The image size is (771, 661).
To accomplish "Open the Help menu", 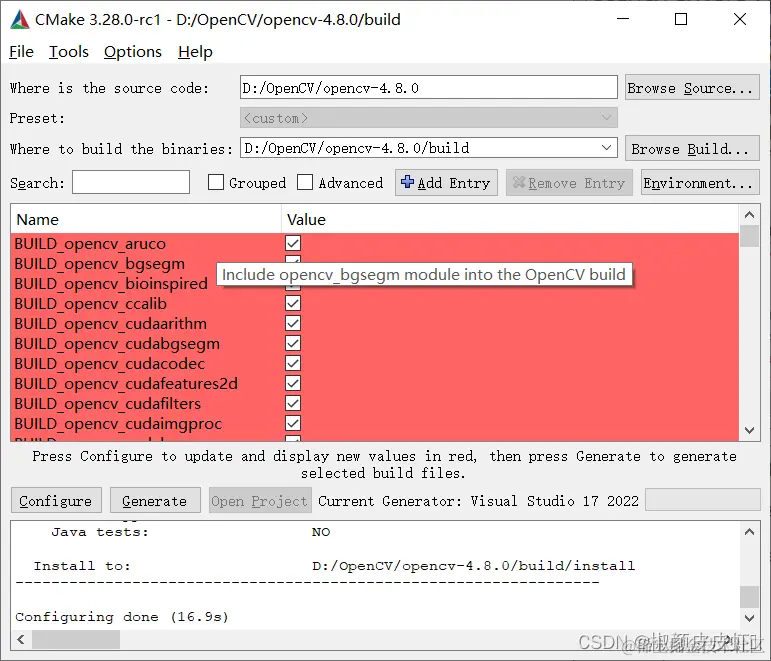I will pyautogui.click(x=195, y=52).
